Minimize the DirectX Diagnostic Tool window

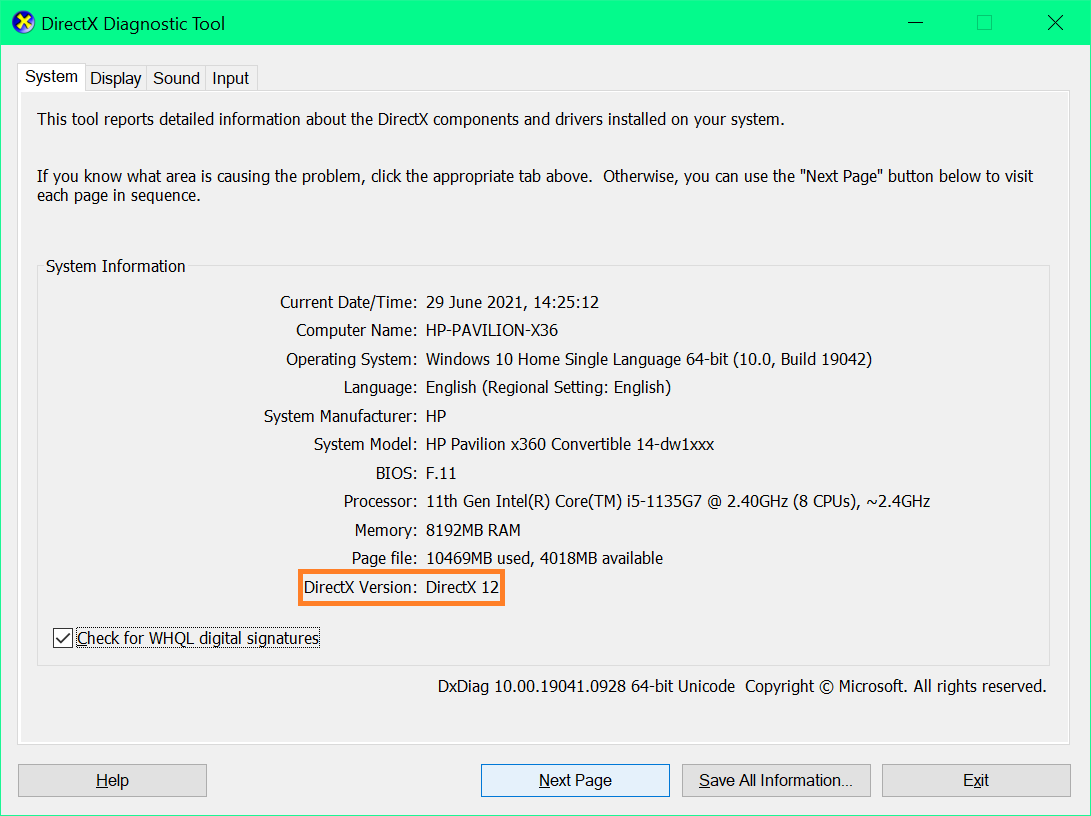click(x=916, y=23)
